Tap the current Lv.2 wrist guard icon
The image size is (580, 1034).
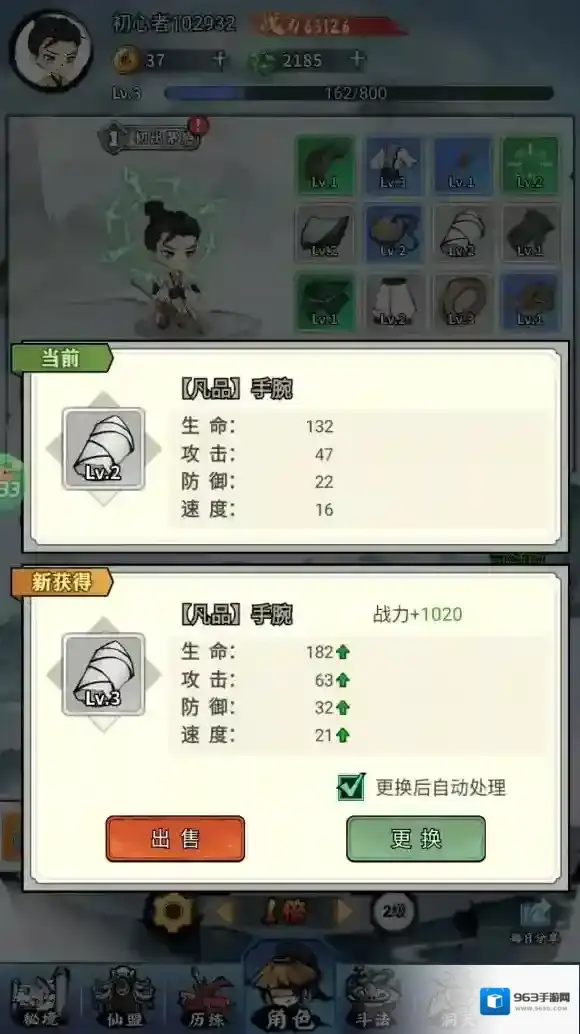tap(103, 448)
